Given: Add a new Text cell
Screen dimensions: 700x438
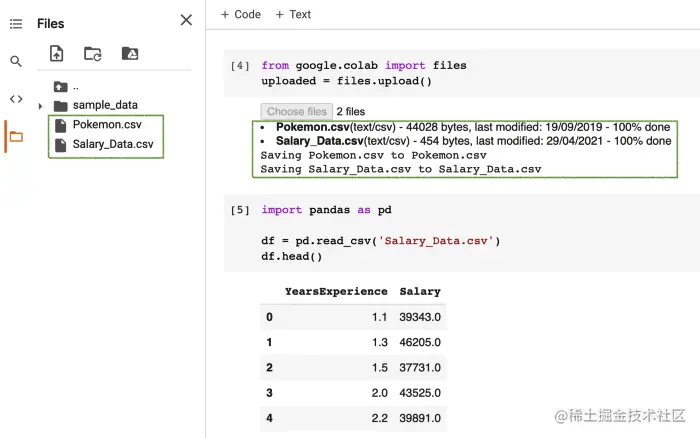Looking at the screenshot, I should click(x=293, y=14).
